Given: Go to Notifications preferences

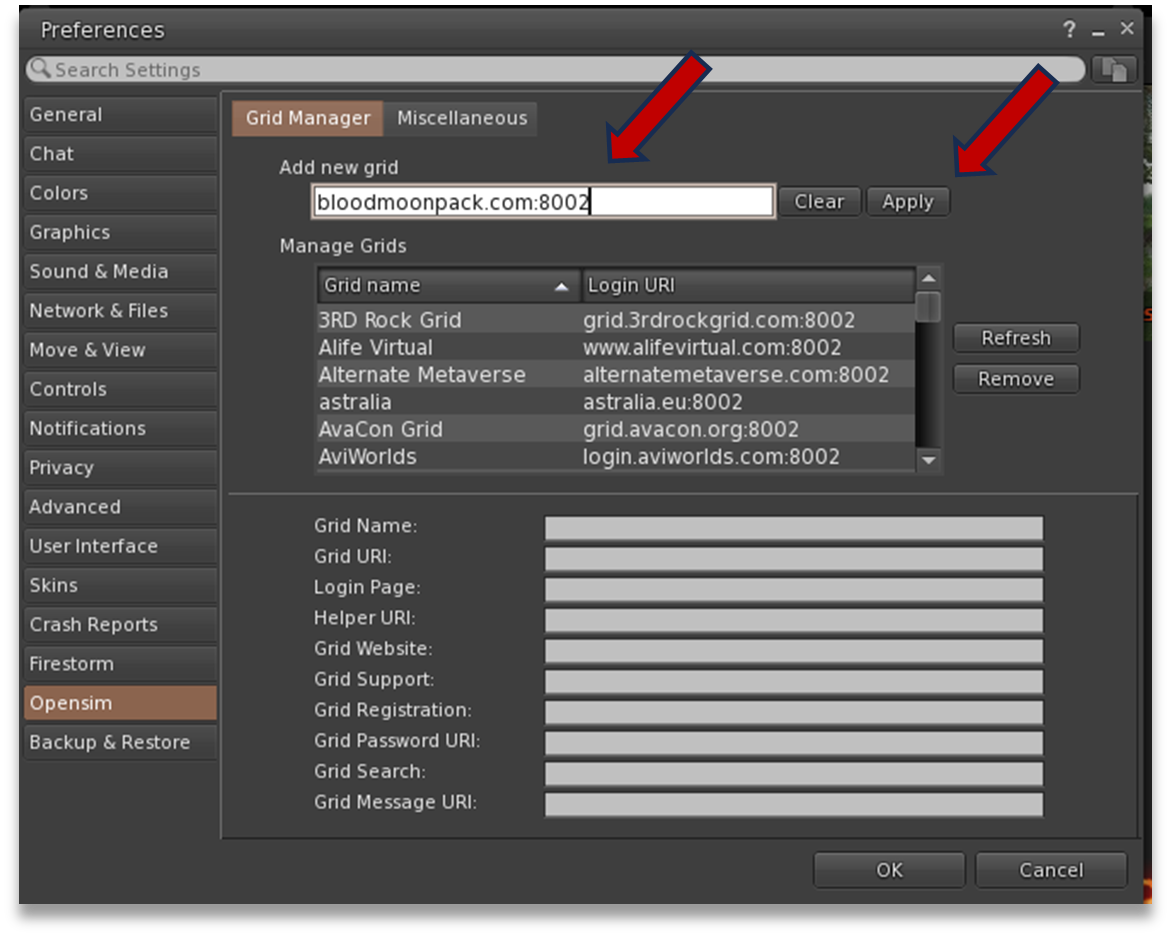Looking at the screenshot, I should (120, 429).
